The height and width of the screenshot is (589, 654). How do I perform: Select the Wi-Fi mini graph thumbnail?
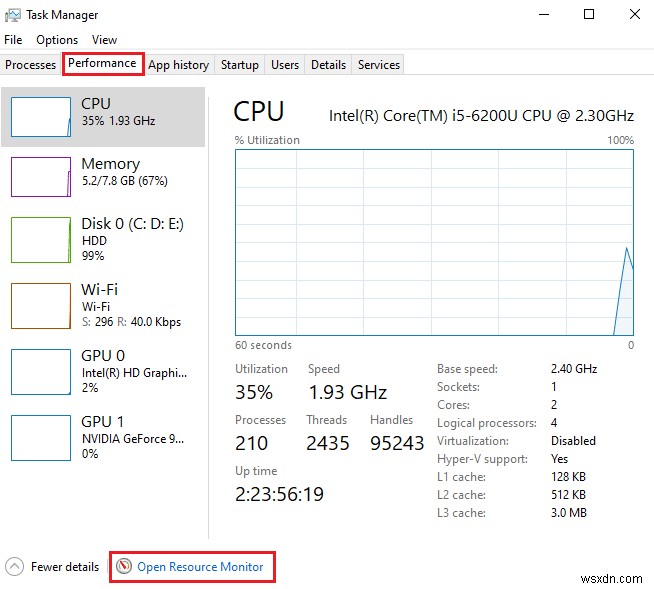pyautogui.click(x=41, y=306)
